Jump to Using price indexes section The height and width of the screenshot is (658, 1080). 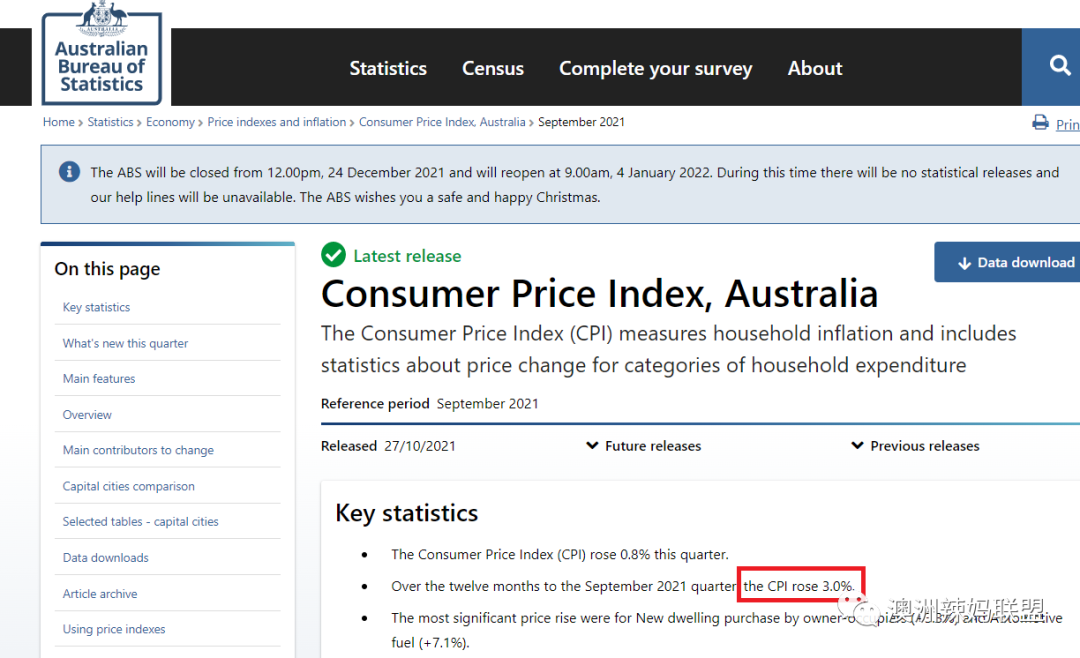(x=114, y=629)
